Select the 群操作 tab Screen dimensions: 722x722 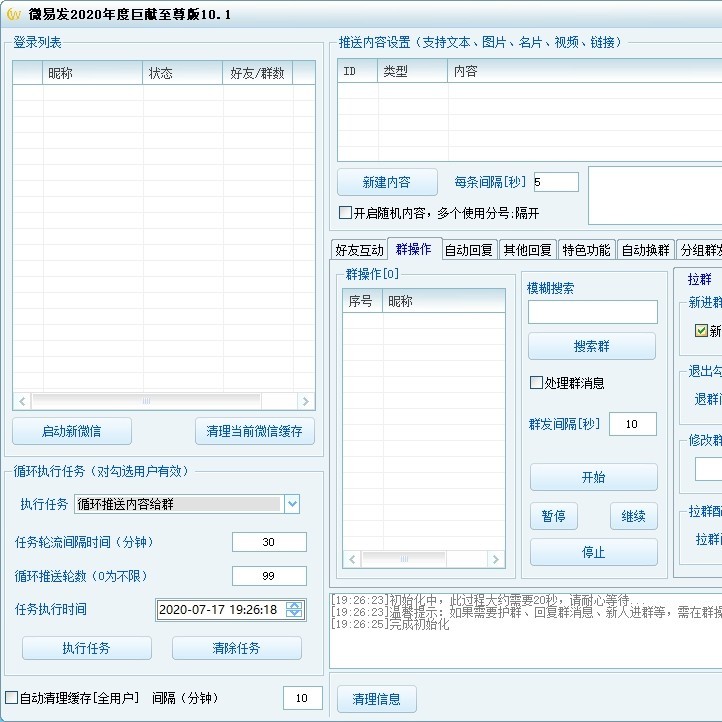pyautogui.click(x=414, y=249)
